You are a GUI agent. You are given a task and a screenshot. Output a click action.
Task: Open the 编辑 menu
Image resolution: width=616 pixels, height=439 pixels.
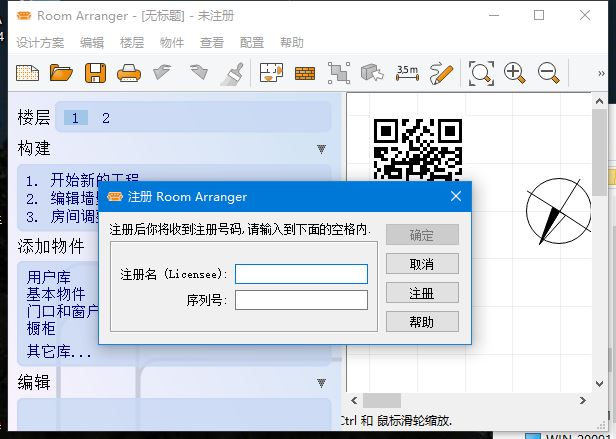92,42
